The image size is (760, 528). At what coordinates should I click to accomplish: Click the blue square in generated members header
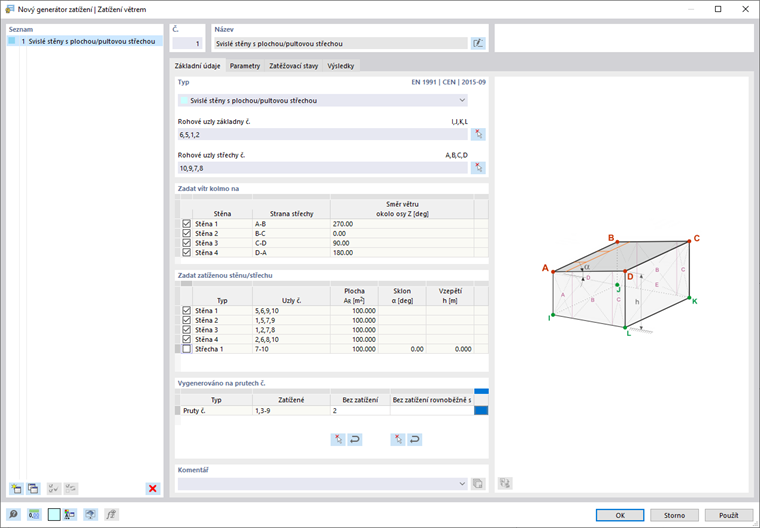click(481, 391)
